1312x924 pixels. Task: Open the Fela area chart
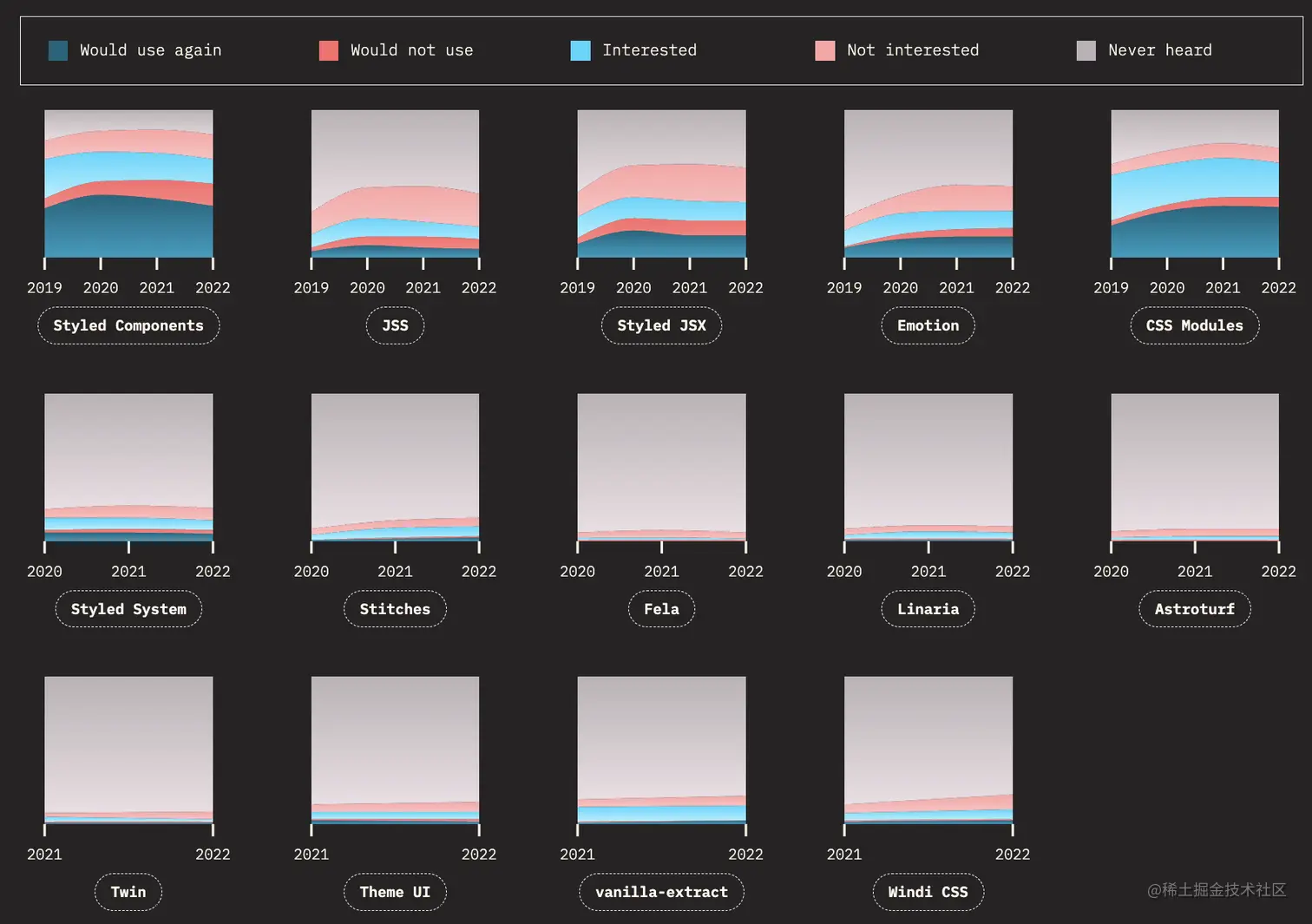tap(661, 468)
